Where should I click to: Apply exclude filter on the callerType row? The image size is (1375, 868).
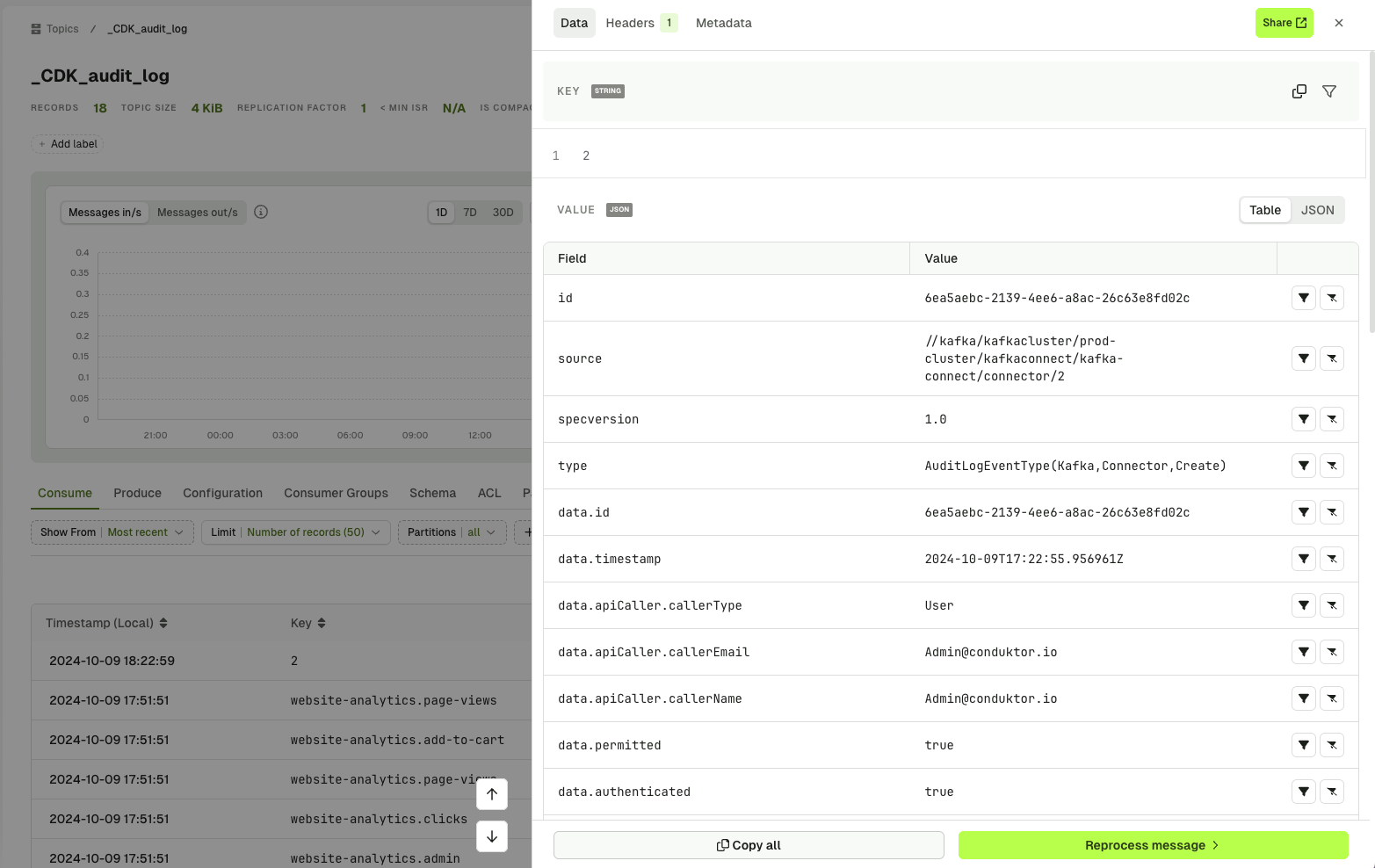(1332, 605)
